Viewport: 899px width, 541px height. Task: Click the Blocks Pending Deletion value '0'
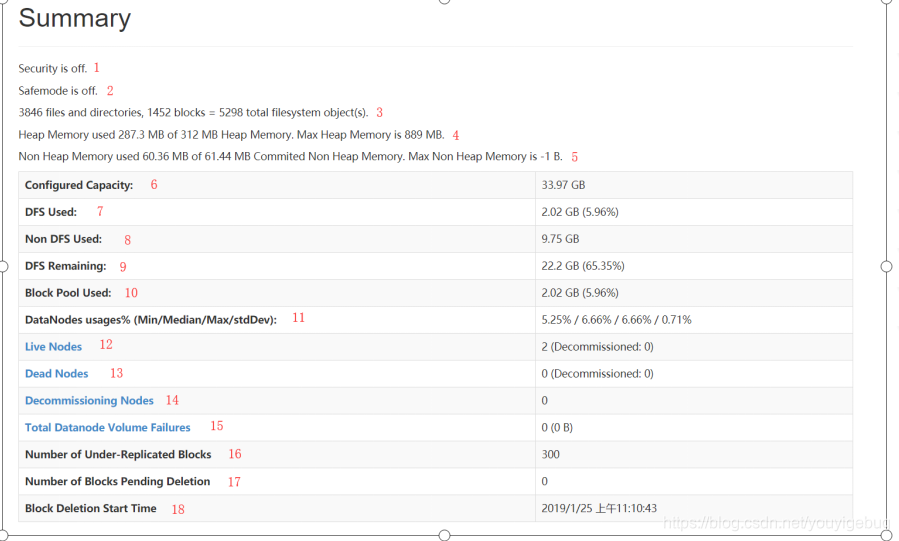[x=545, y=481]
